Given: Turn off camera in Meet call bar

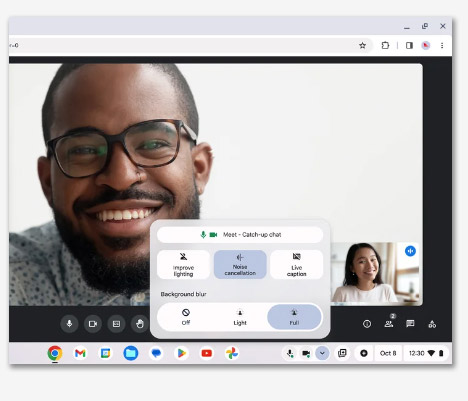Looking at the screenshot, I should point(93,324).
